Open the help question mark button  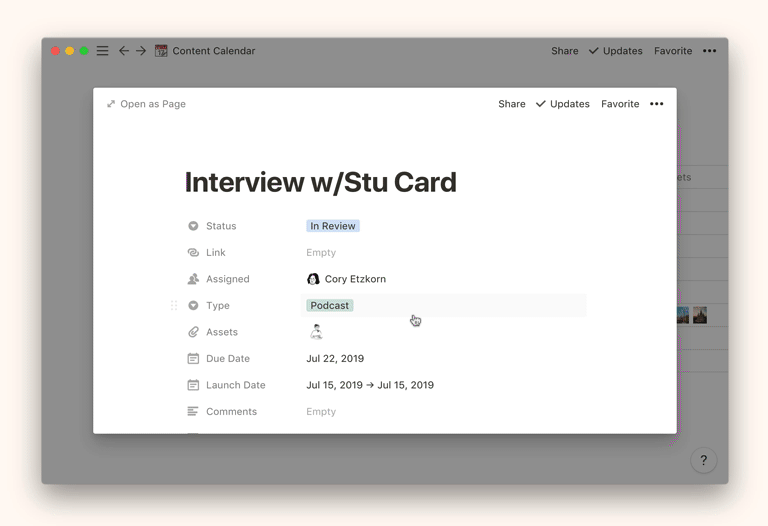703,460
